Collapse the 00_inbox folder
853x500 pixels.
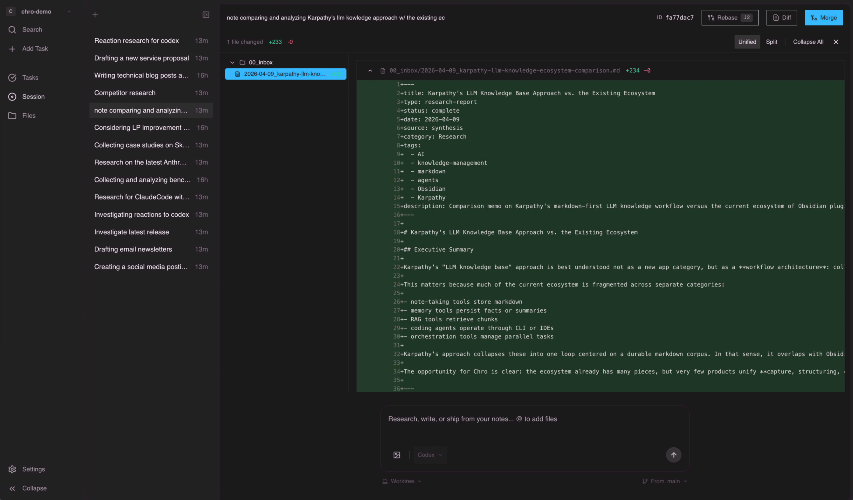(232, 63)
